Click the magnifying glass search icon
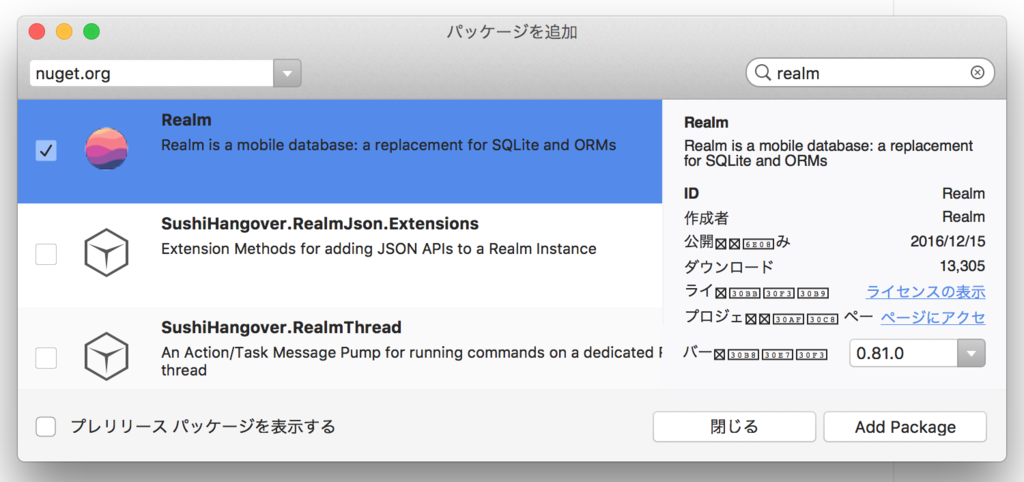Viewport: 1024px width, 482px height. (x=762, y=72)
